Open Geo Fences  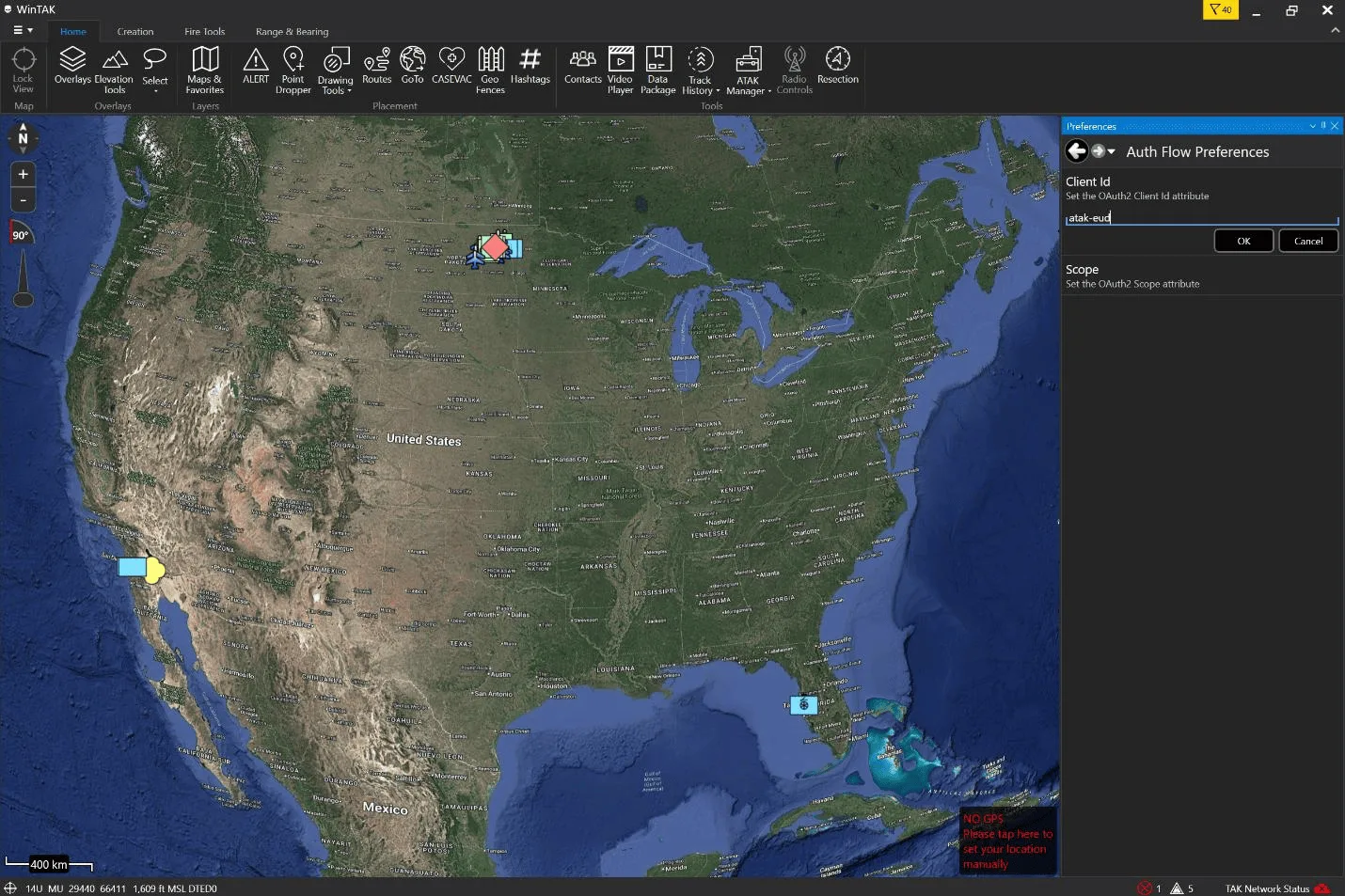(490, 71)
